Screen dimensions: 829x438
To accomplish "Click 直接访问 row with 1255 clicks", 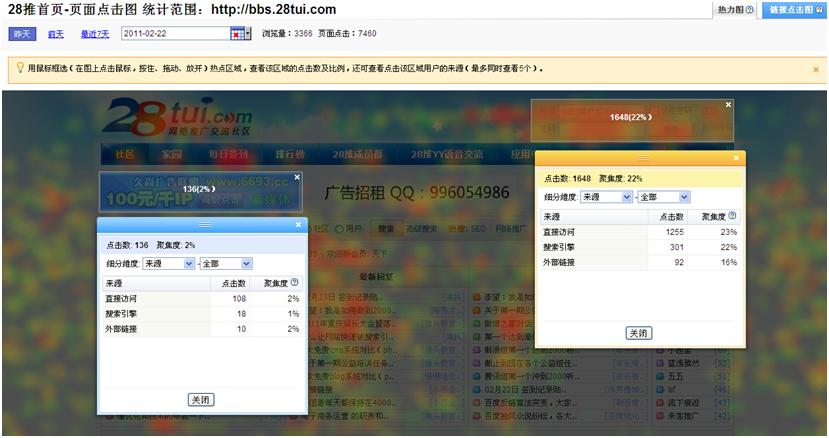I will [x=640, y=232].
